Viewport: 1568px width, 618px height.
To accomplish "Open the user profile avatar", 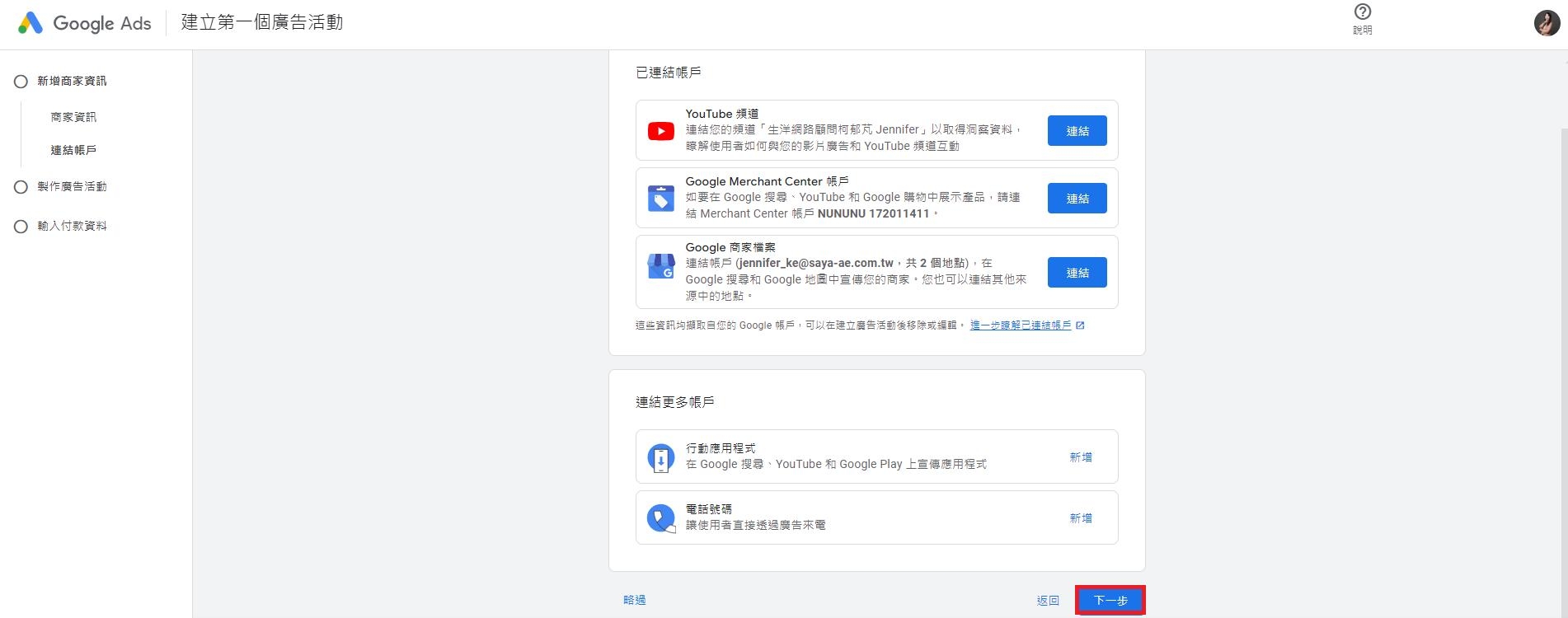I will coord(1546,23).
